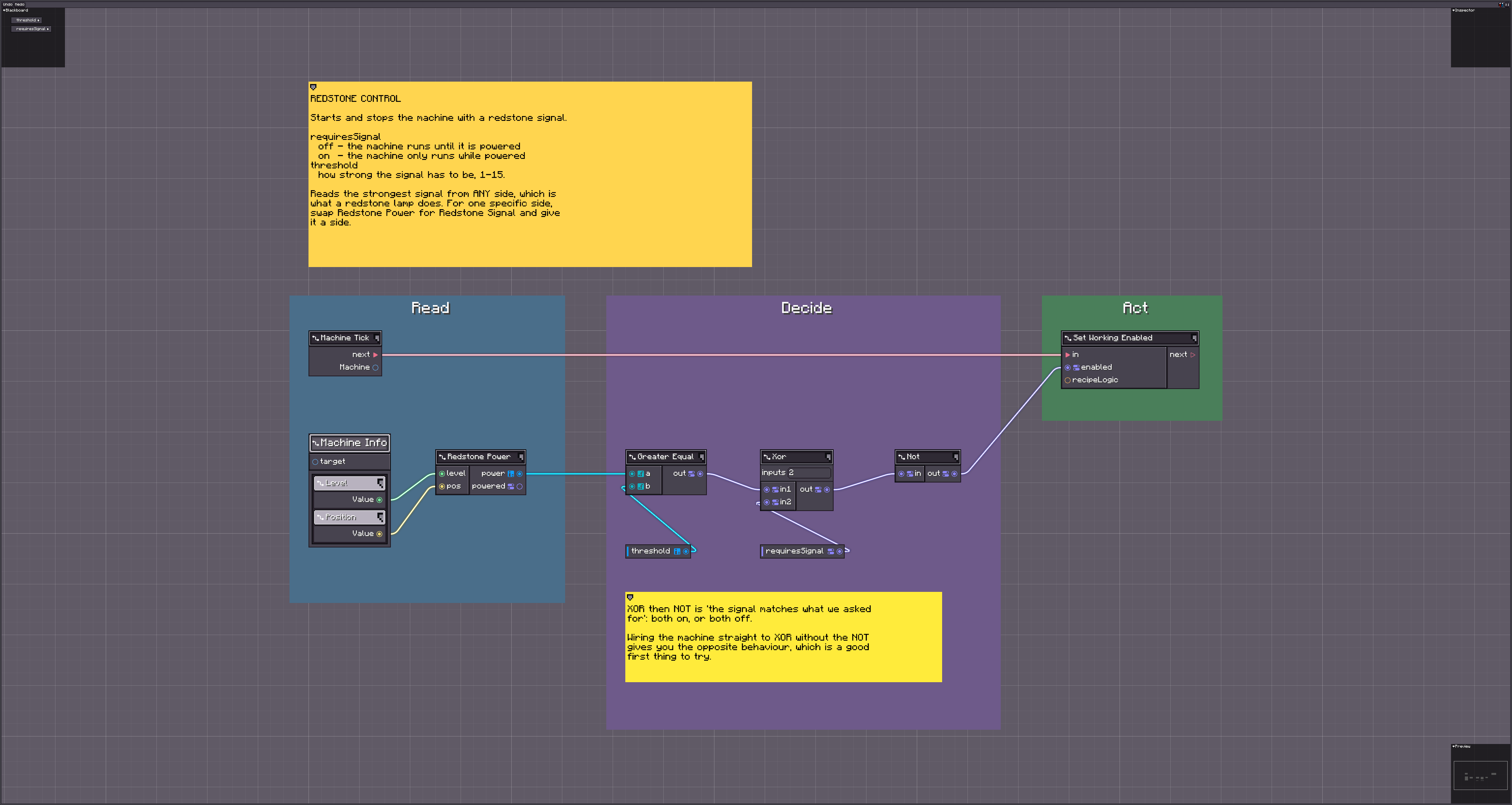The width and height of the screenshot is (1512, 805).
Task: Click the float type icon beside a
Action: (x=641, y=474)
